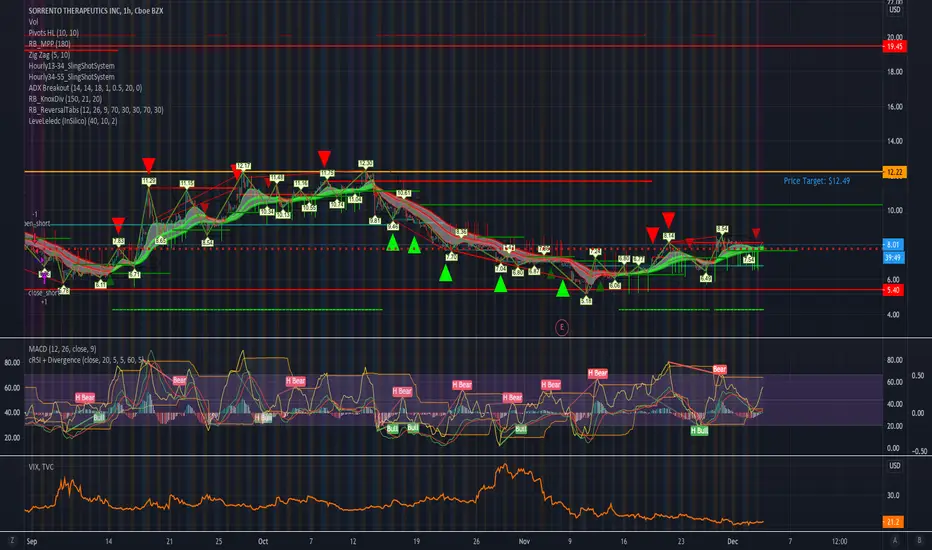Select the LeveLeledc (InSilico) indicator legend

pos(73,121)
